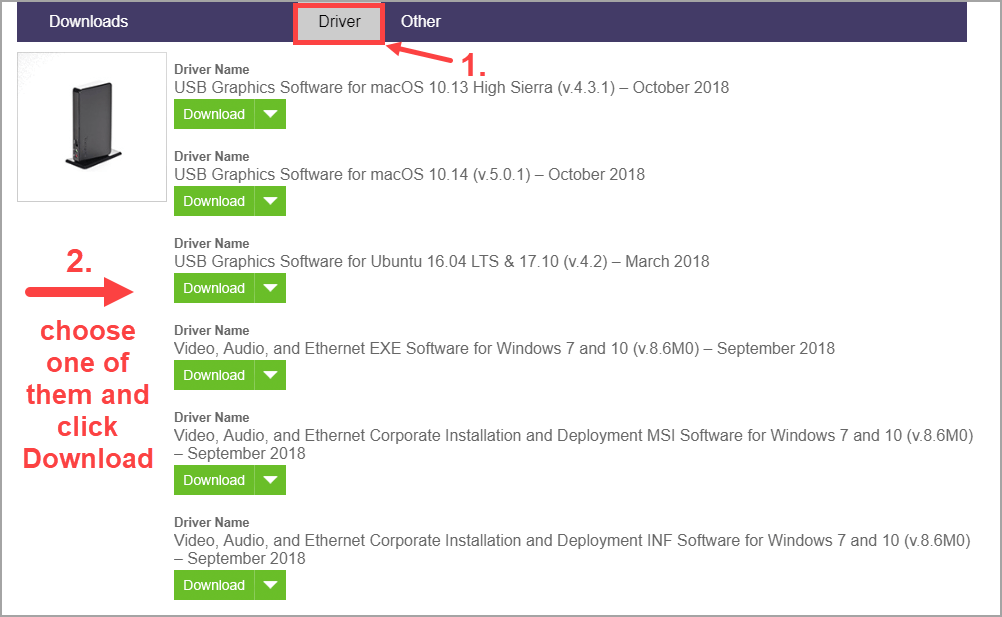This screenshot has height=617, width=1002.
Task: Click the High Sierra driver name heading
Action: click(449, 87)
